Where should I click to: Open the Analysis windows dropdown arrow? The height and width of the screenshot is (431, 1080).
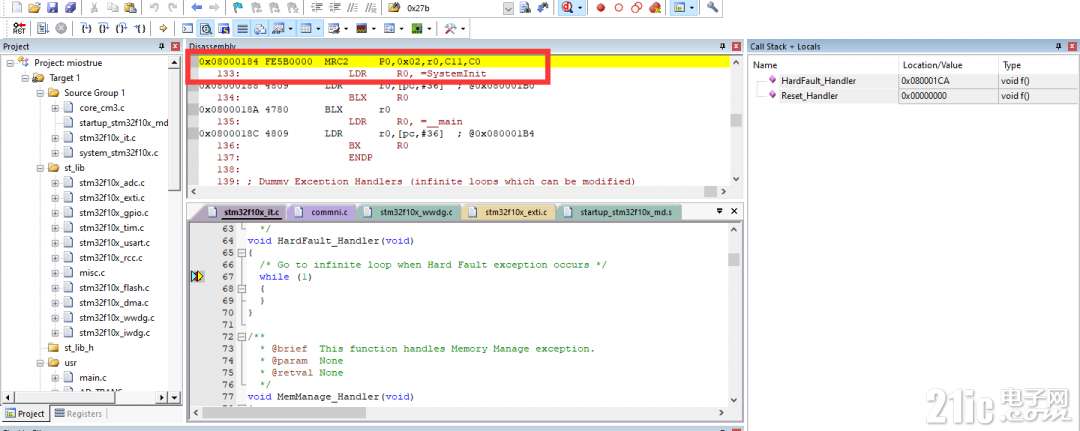pos(374,29)
